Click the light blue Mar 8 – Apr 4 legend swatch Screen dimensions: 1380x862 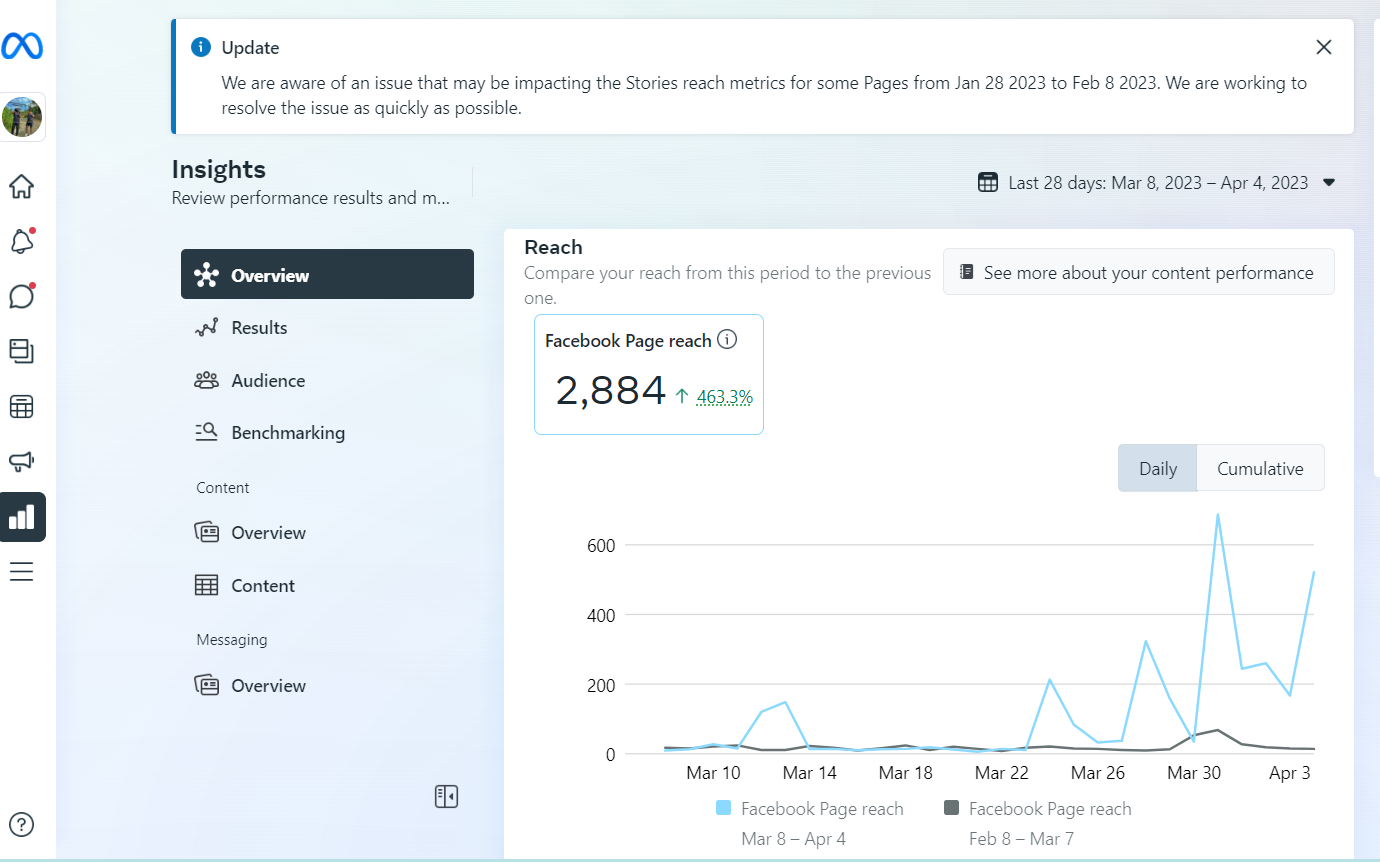(x=724, y=808)
